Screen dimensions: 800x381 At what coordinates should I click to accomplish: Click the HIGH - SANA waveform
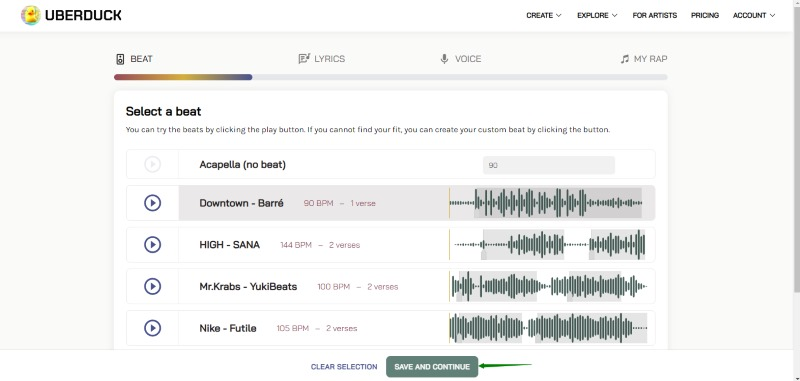click(547, 245)
